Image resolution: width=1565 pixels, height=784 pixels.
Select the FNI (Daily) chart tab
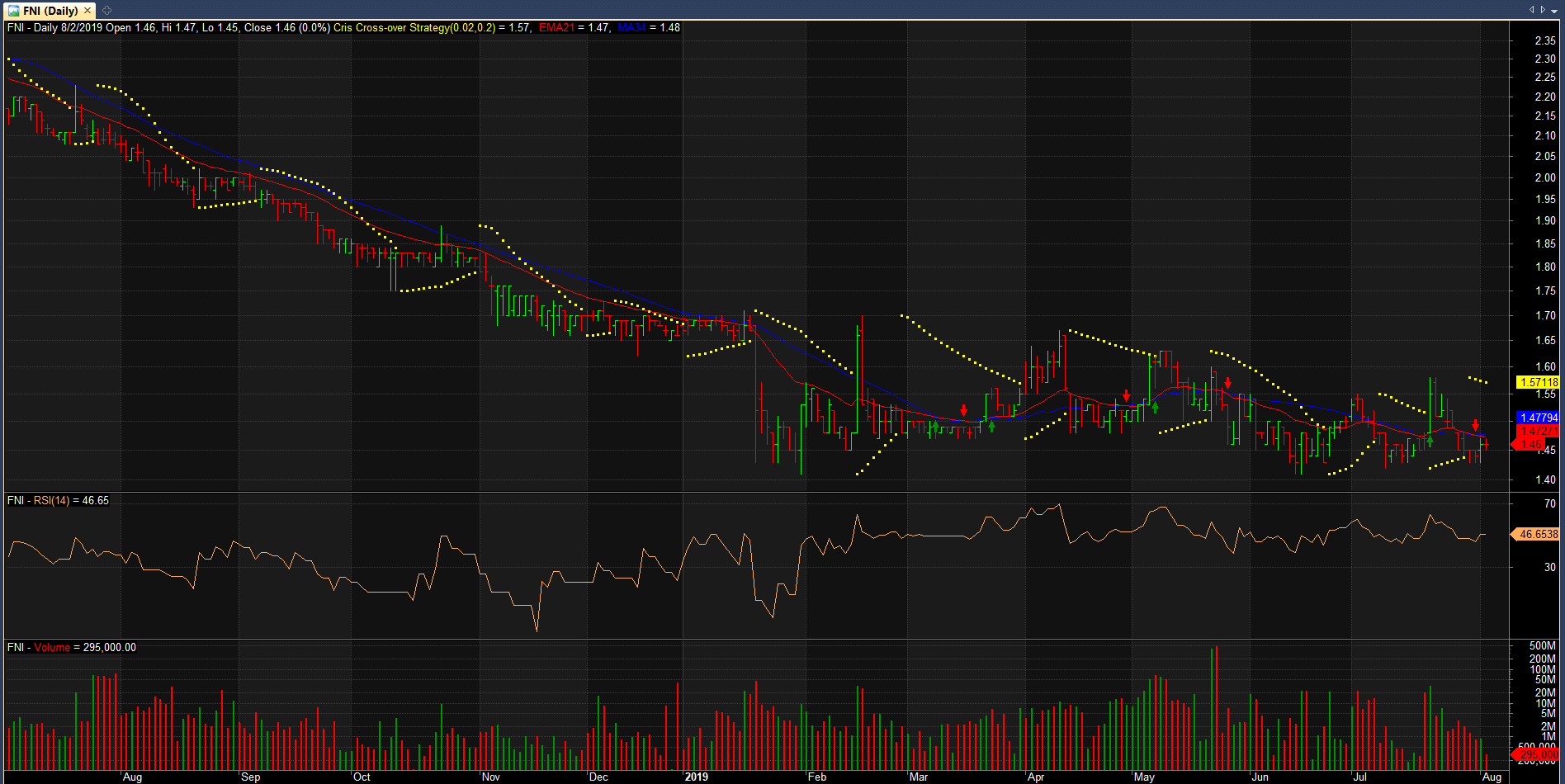click(x=50, y=11)
